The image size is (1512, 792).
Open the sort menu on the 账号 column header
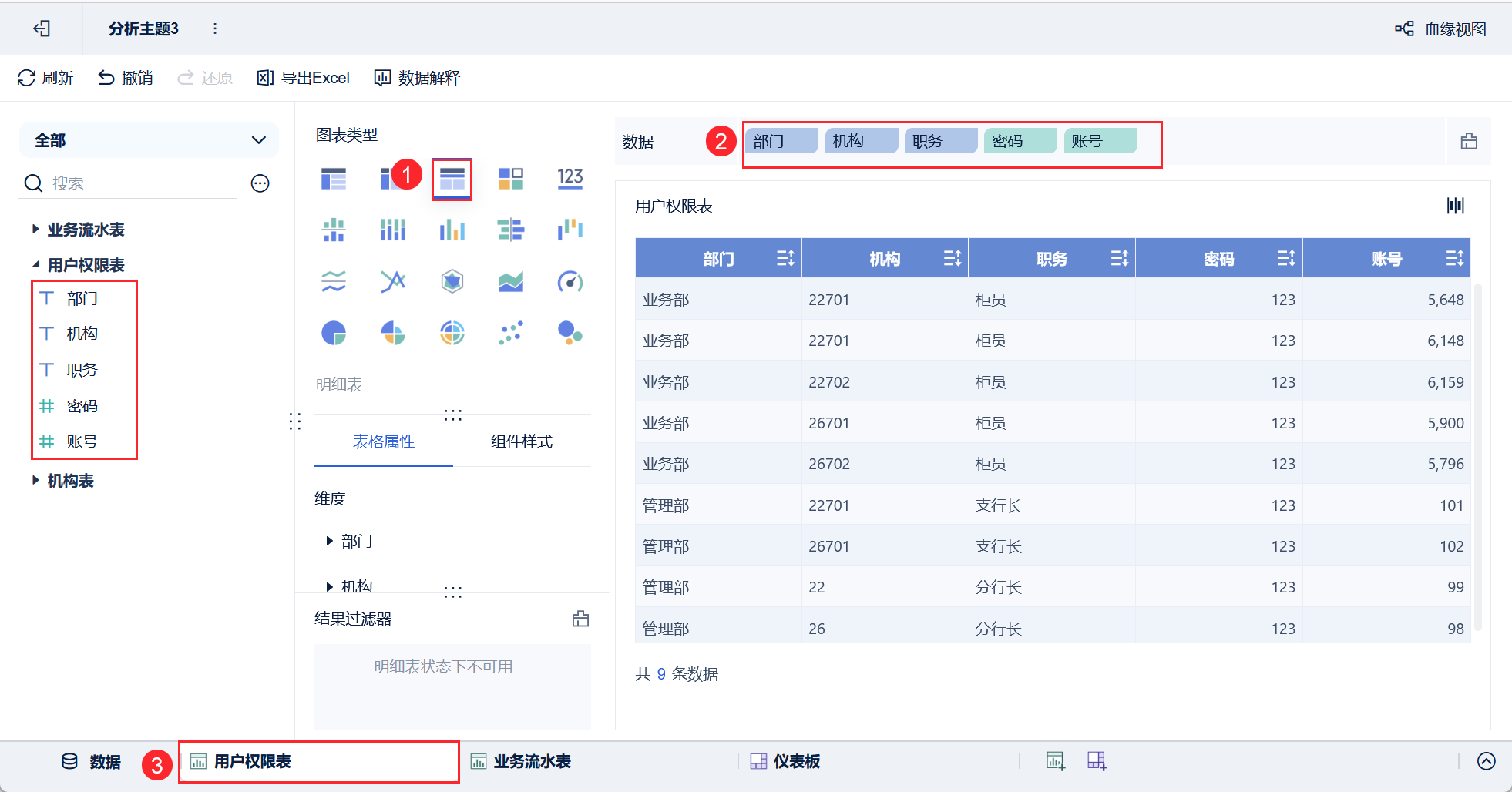click(1455, 258)
